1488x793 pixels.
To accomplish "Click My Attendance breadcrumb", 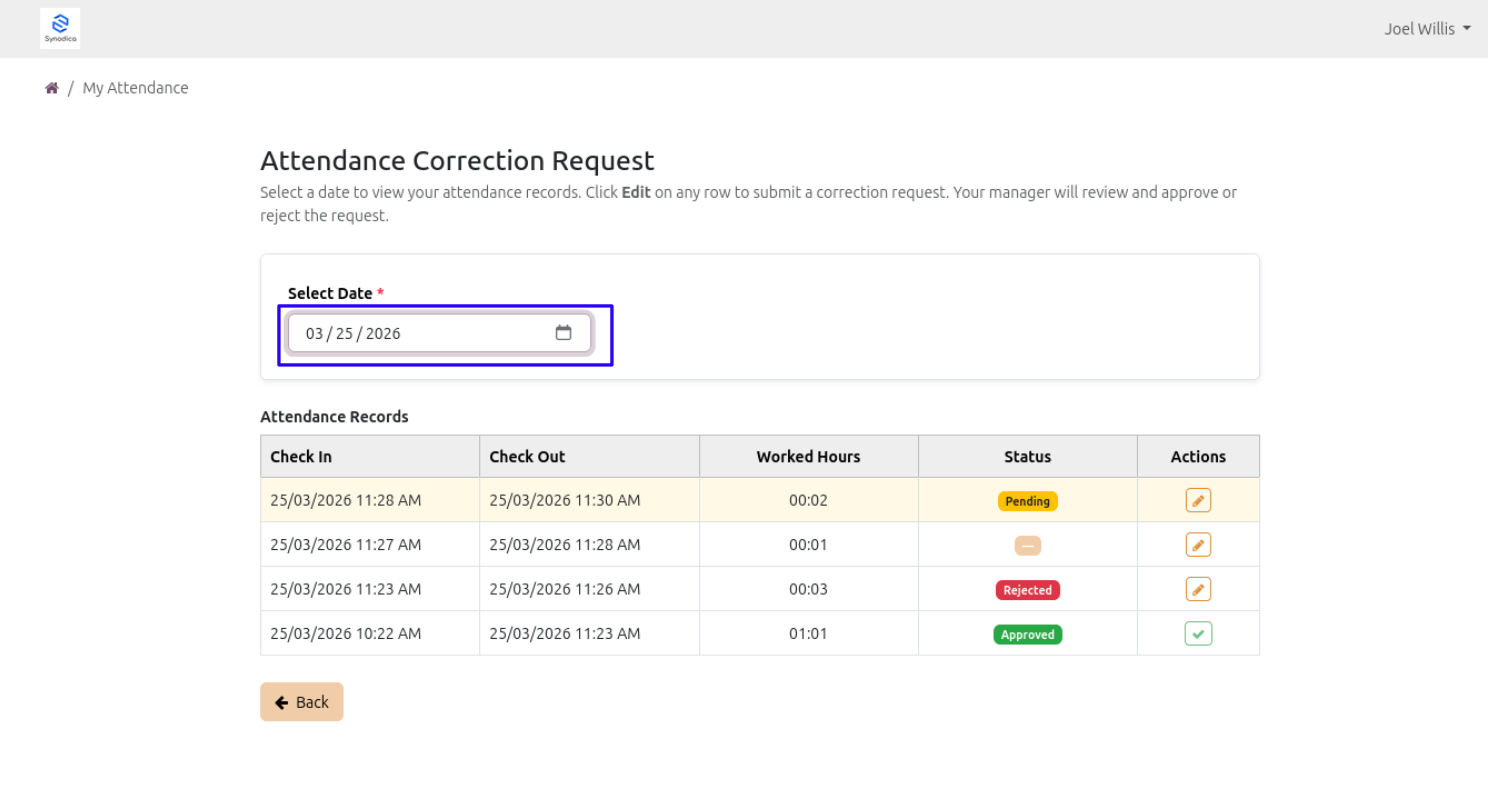I will point(135,88).
